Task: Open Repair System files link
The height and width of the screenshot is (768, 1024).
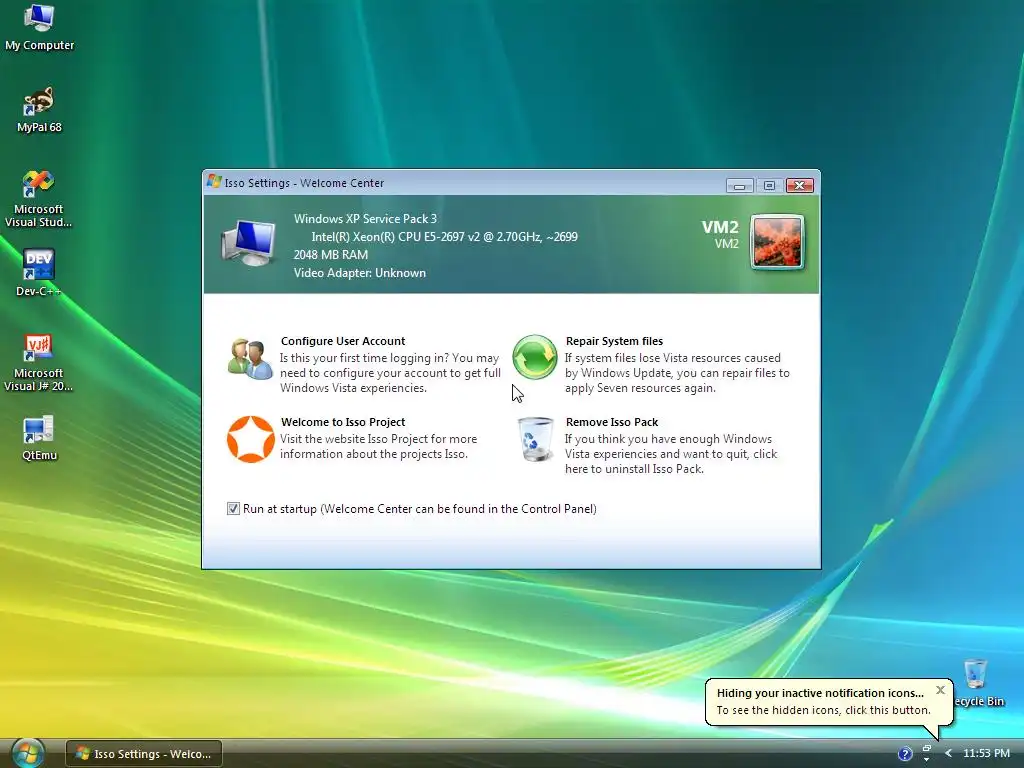Action: [x=614, y=341]
